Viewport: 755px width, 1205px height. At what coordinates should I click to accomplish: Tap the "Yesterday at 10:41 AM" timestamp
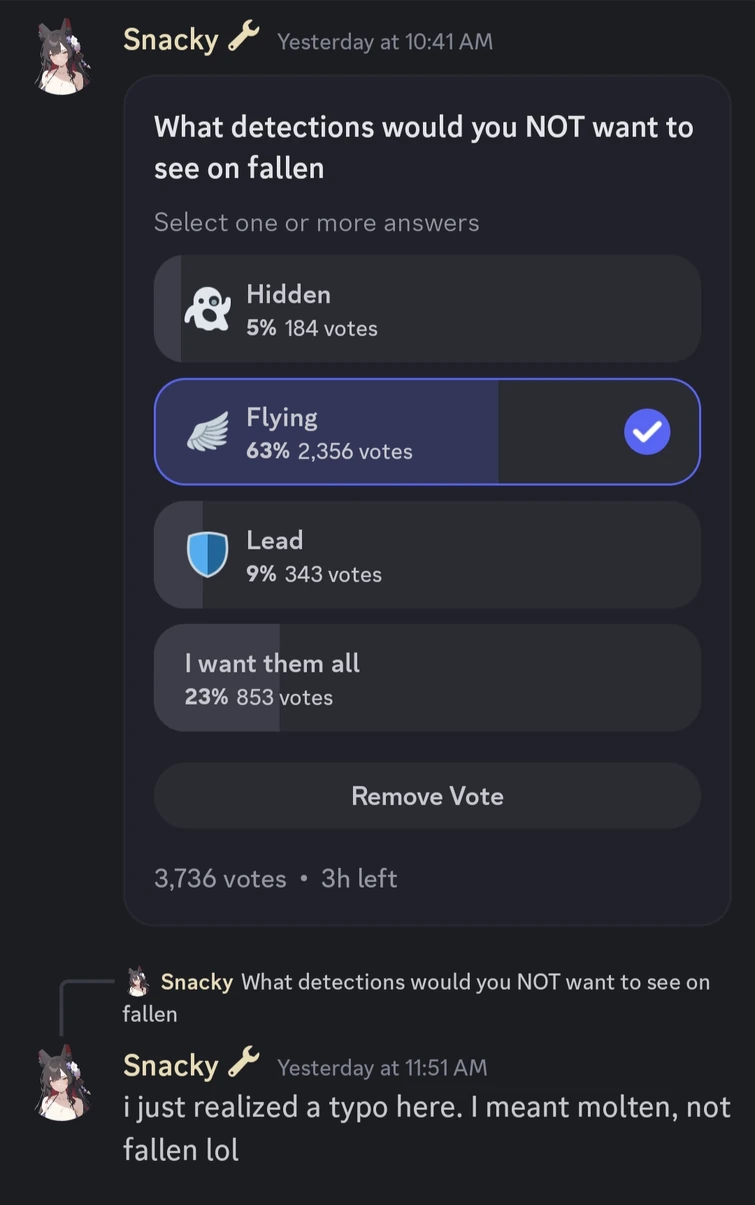[385, 42]
